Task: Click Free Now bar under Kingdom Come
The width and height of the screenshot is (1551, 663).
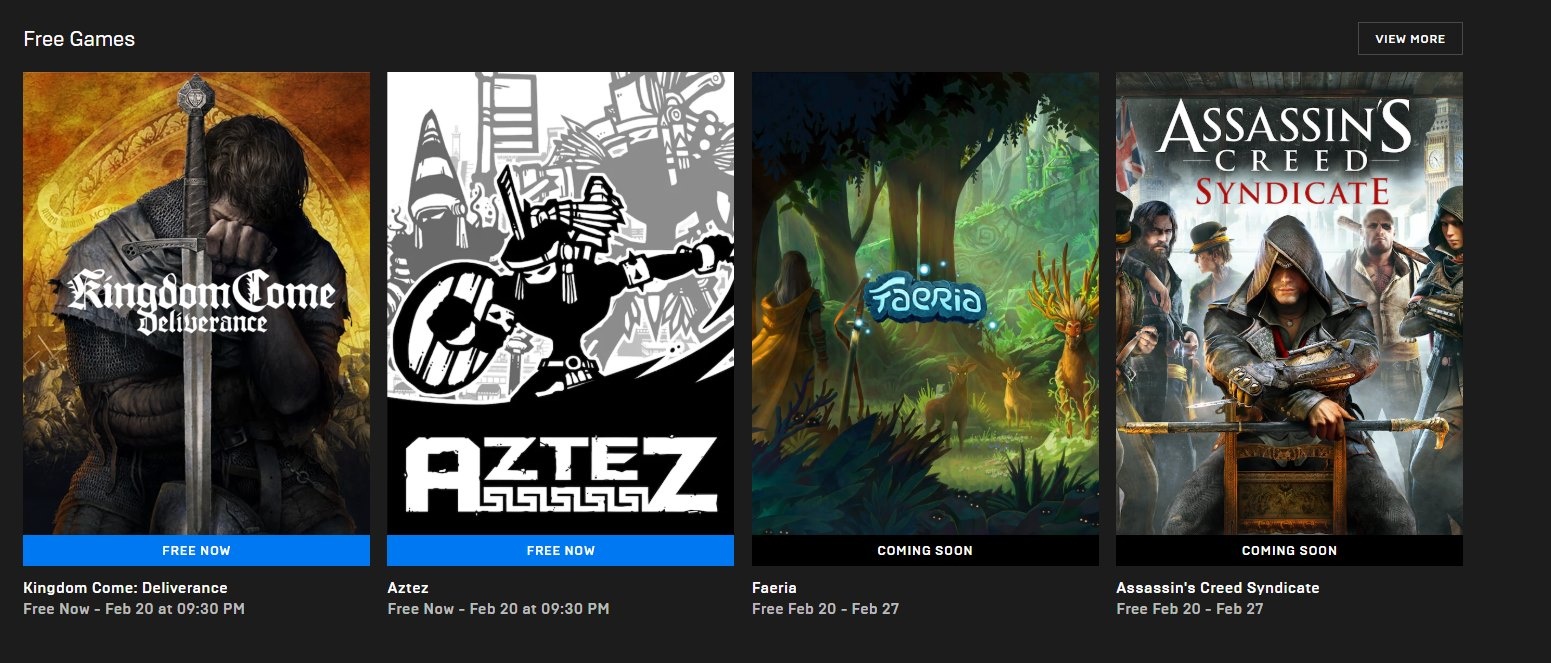Action: click(196, 550)
